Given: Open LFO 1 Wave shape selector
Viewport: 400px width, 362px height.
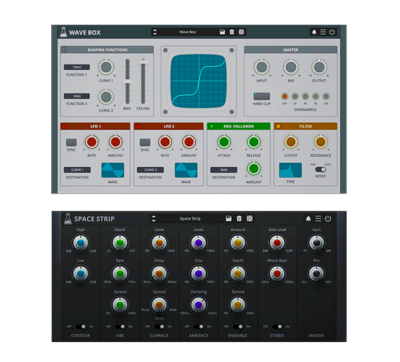Looking at the screenshot, I should click(113, 170).
